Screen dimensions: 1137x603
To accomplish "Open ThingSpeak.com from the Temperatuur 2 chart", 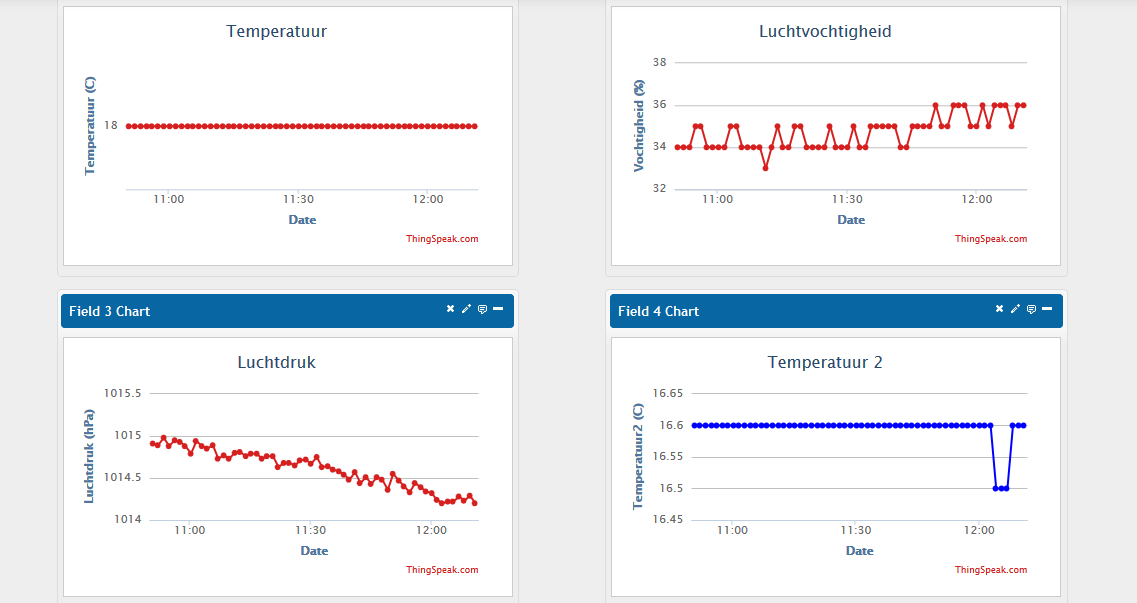I will (x=990, y=569).
